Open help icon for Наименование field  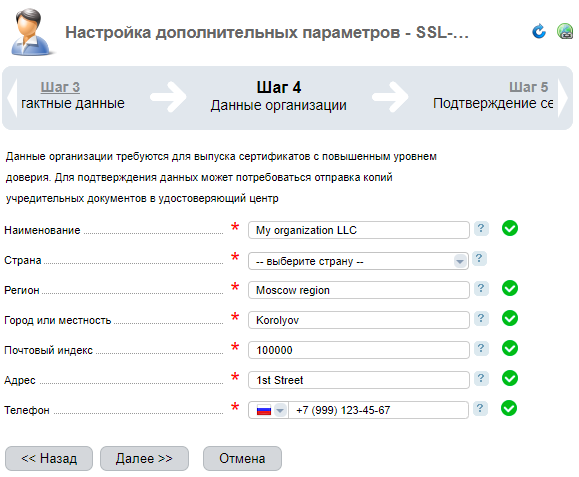pos(481,229)
